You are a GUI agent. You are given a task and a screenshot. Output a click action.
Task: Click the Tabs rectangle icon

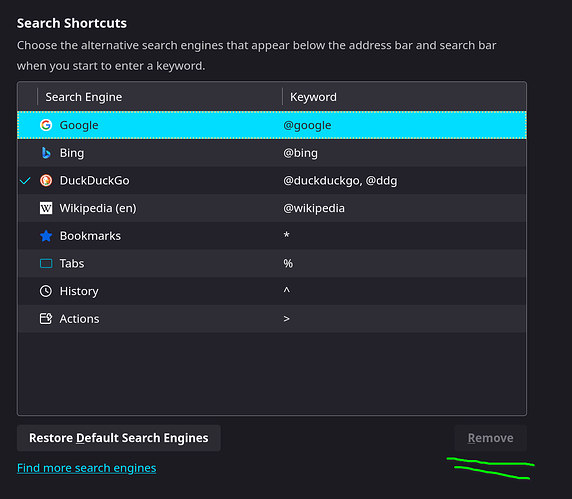pos(46,263)
